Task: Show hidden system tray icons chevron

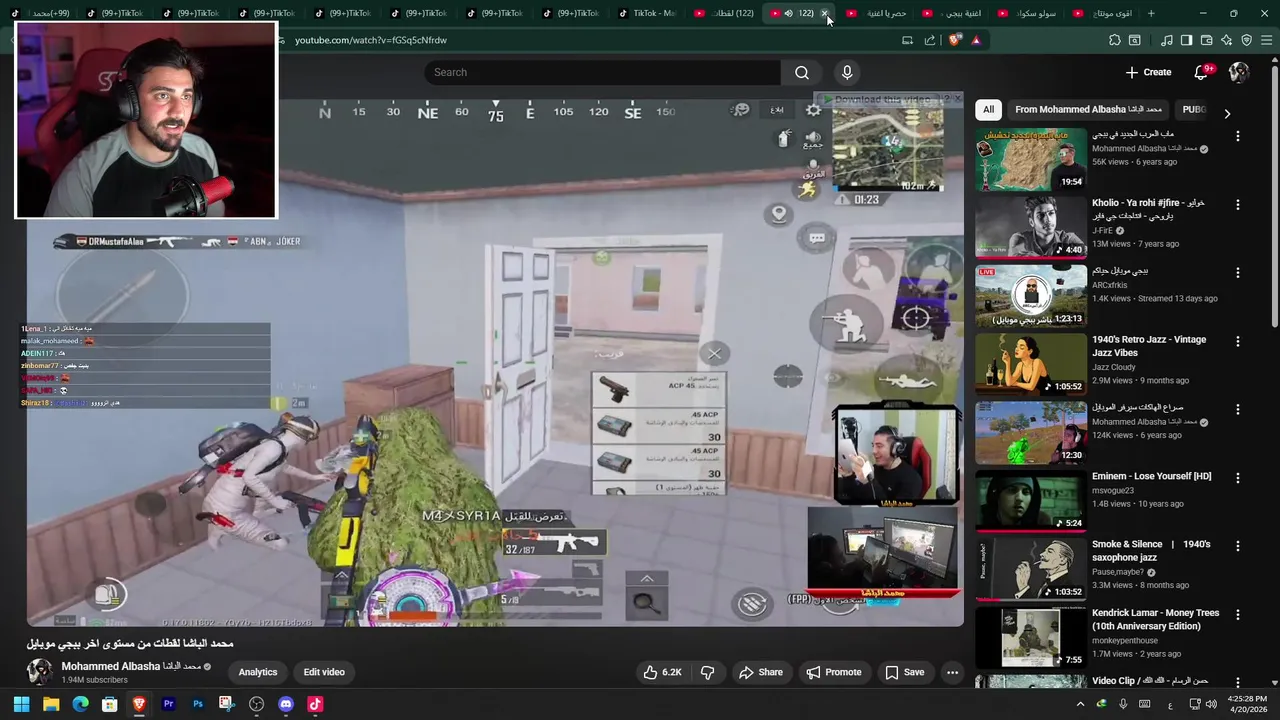Action: click(1080, 704)
